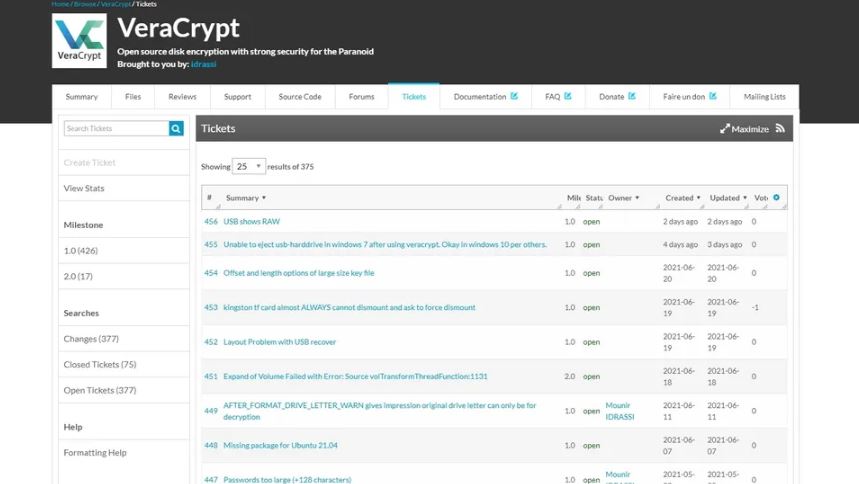Click the external link icon beside FAQ
859x484 pixels.
coord(568,96)
